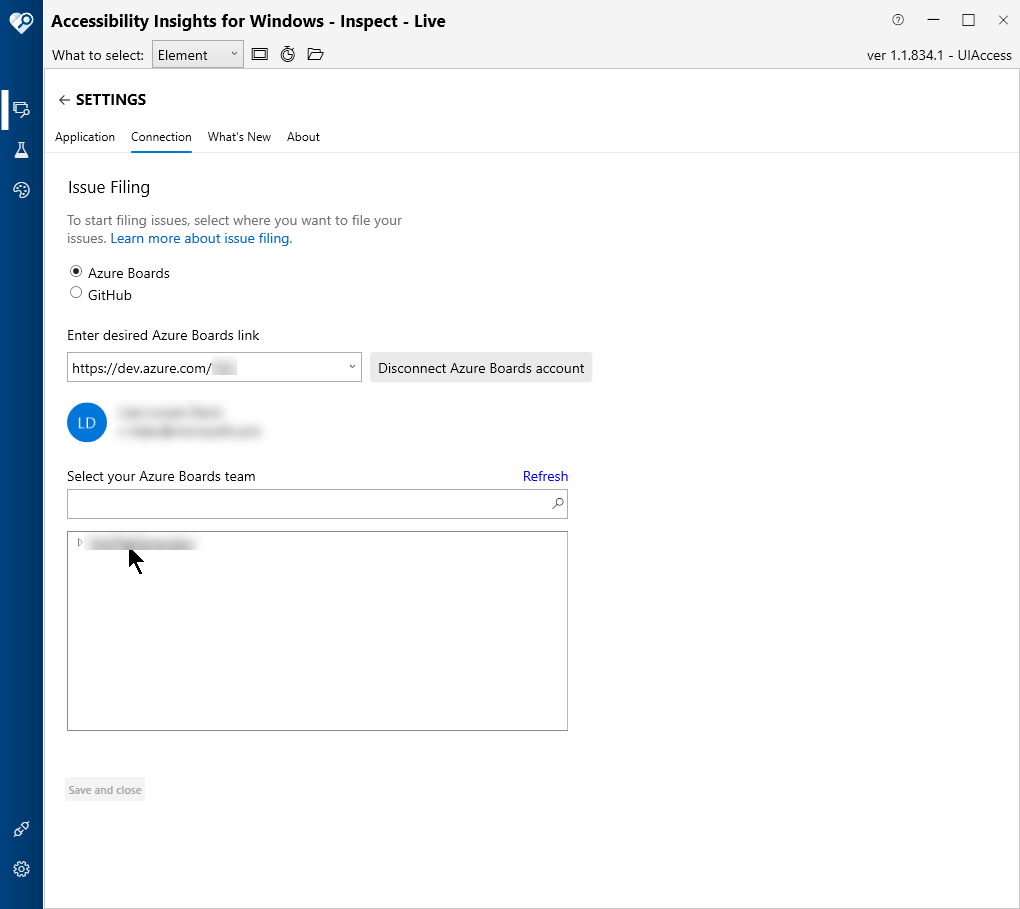Click the search magnifier in team field
Viewport: 1020px width, 909px height.
557,504
